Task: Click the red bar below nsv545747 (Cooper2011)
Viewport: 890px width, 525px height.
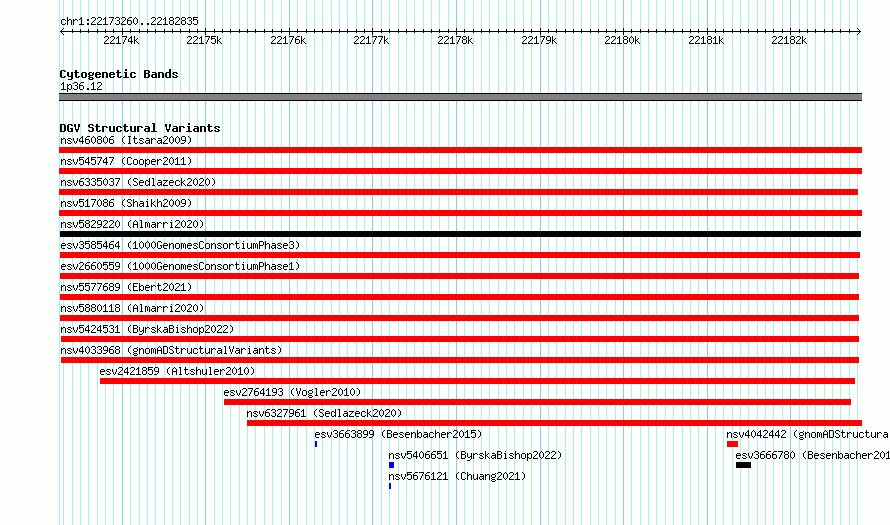Action: [460, 171]
